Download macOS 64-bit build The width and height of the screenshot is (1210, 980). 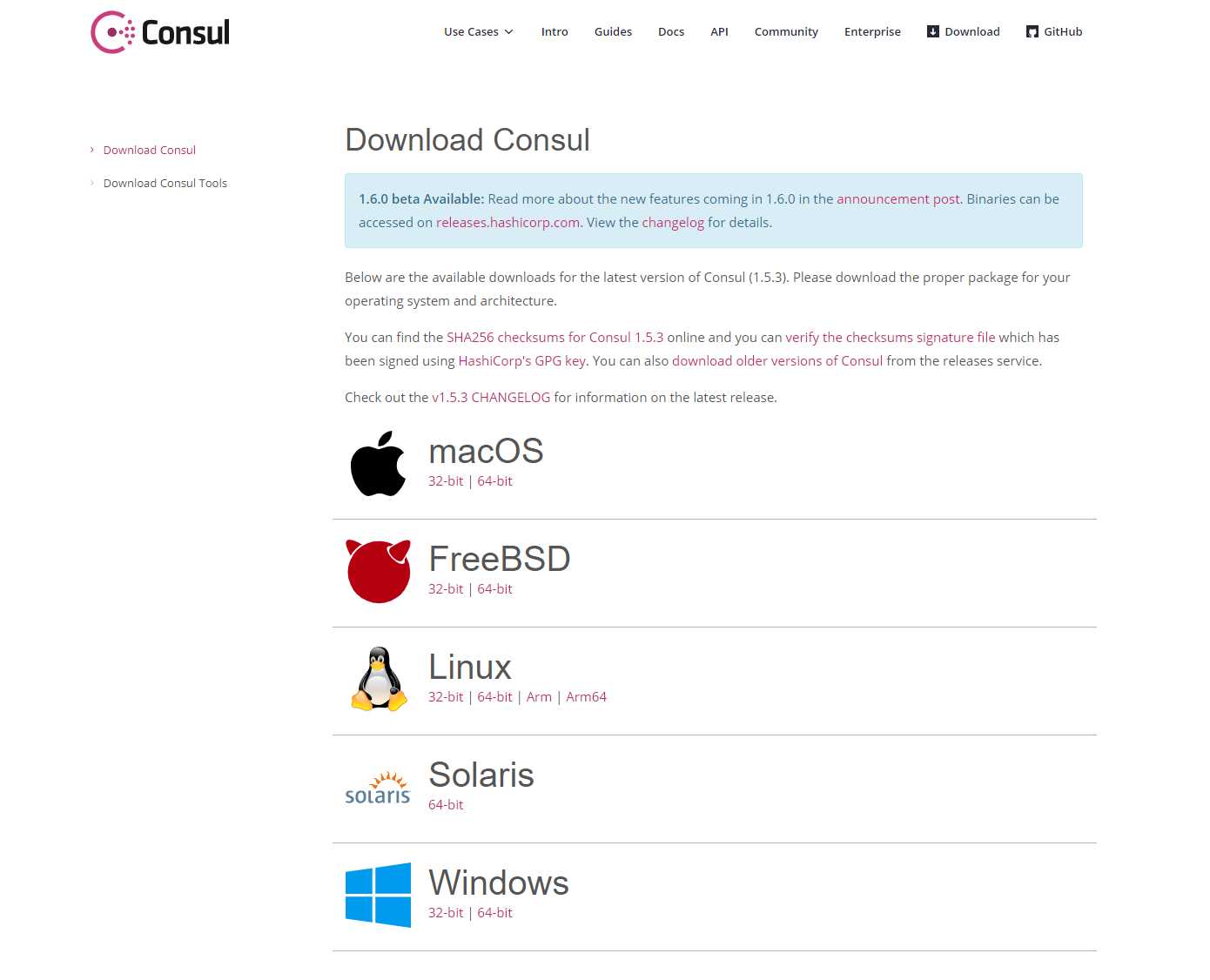coord(494,480)
